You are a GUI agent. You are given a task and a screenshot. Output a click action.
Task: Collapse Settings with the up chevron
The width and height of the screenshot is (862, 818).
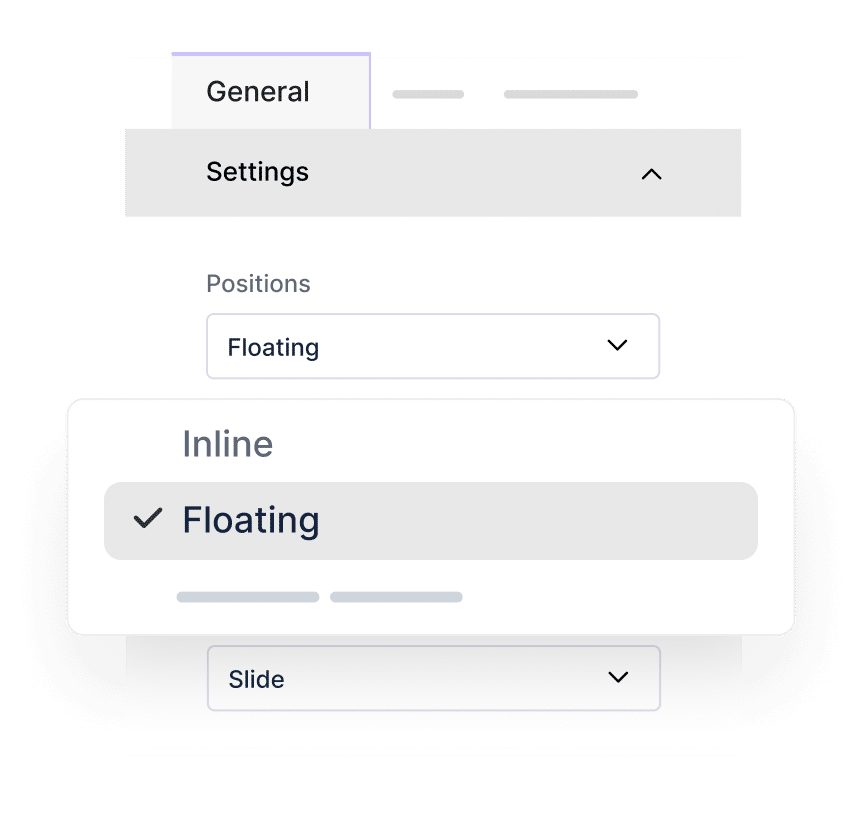tap(651, 174)
